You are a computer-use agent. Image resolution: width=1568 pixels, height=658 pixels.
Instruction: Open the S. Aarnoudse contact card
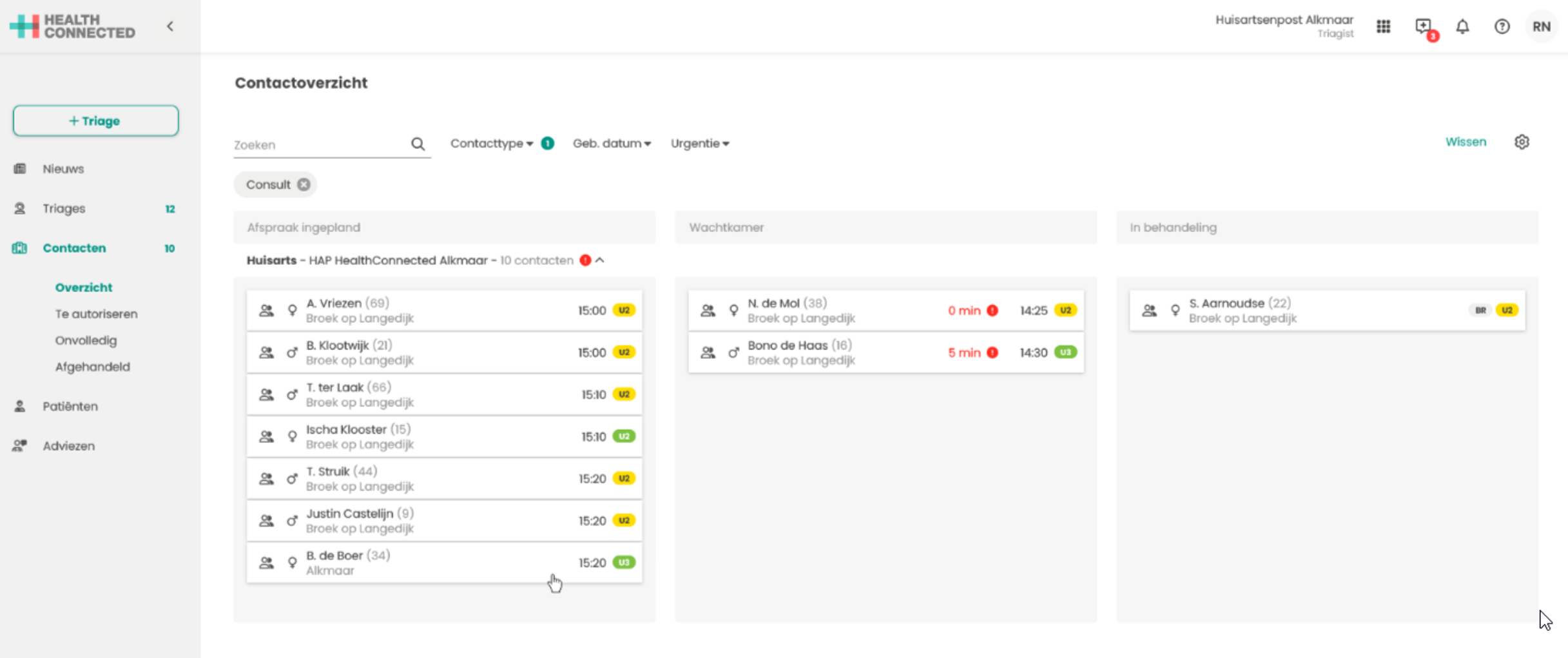tap(1328, 311)
